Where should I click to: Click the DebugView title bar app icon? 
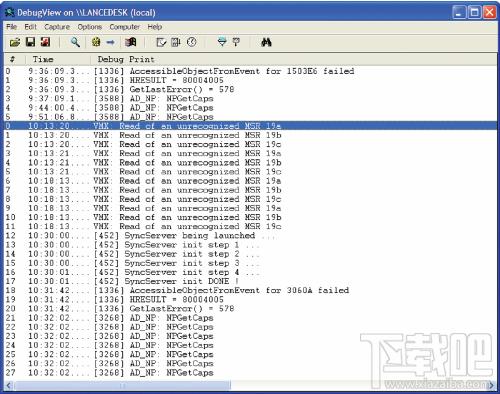point(9,13)
